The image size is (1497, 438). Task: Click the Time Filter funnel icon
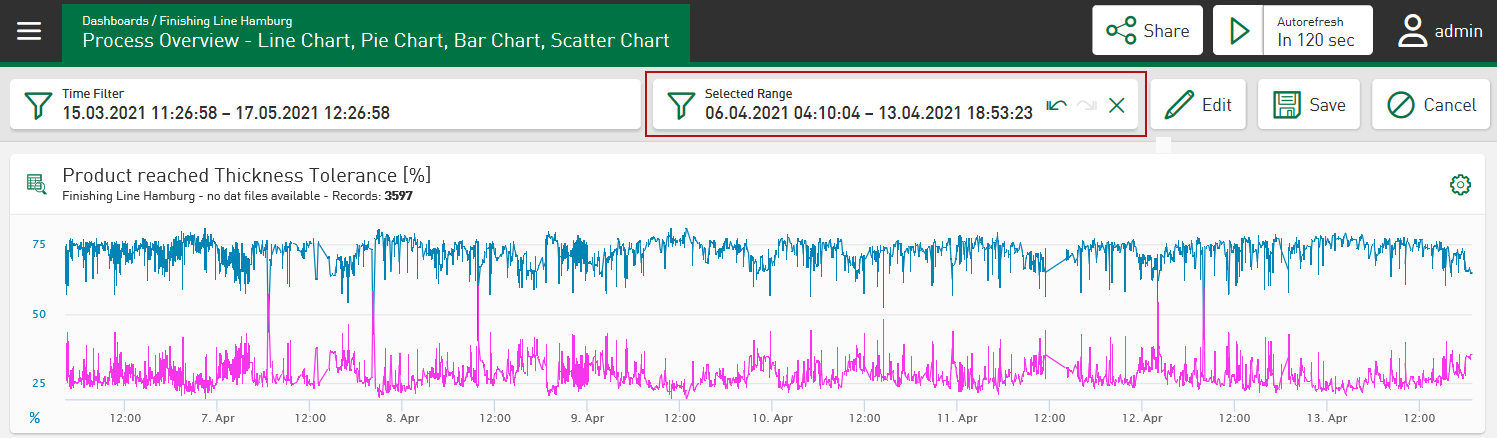coord(38,104)
